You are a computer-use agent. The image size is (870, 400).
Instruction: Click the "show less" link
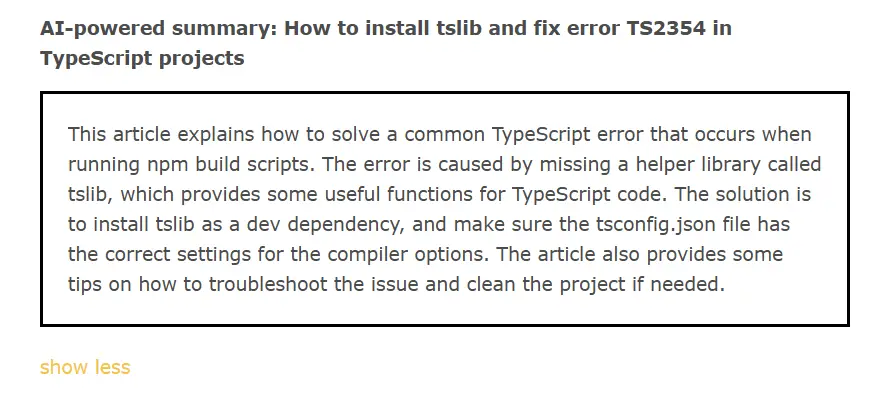click(x=85, y=367)
